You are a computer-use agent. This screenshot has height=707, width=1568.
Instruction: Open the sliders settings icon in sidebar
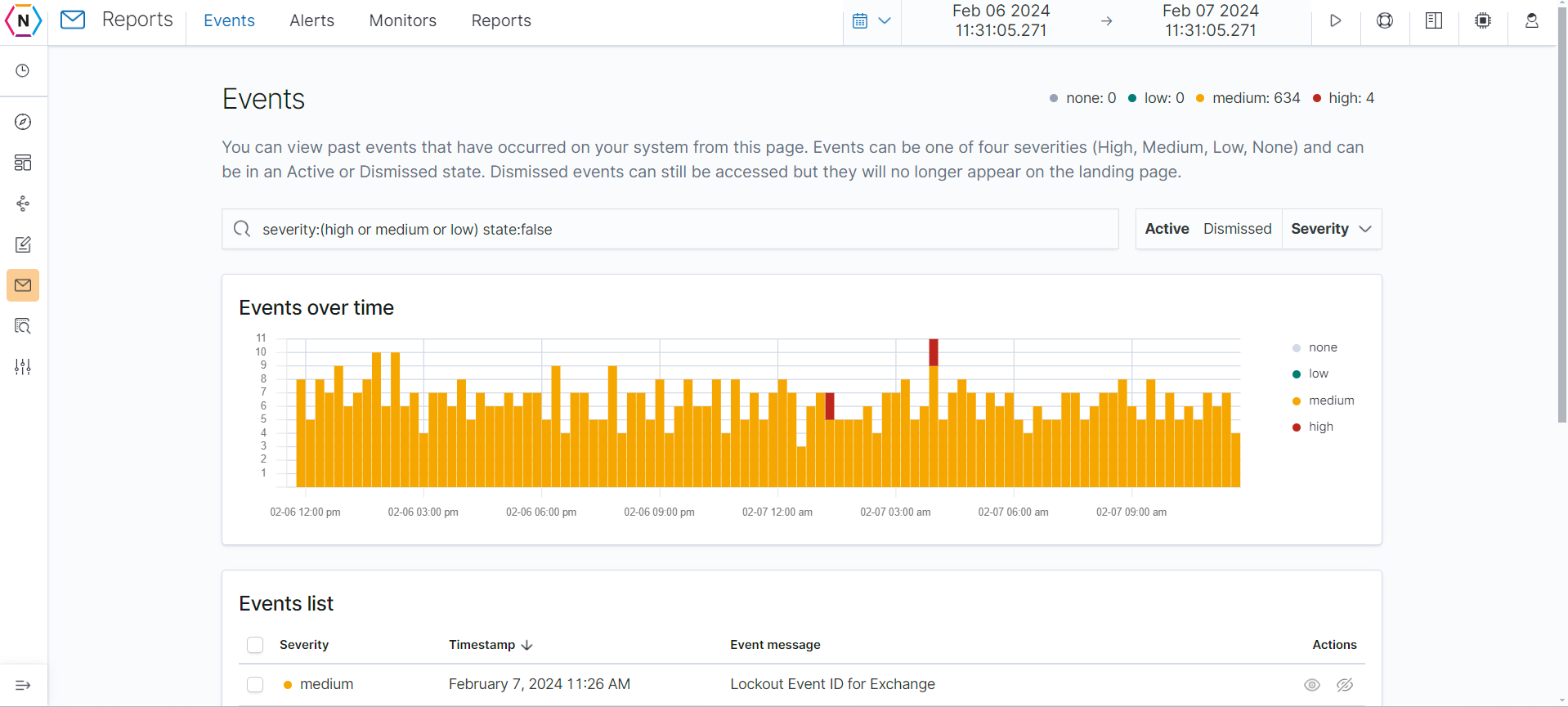(23, 367)
